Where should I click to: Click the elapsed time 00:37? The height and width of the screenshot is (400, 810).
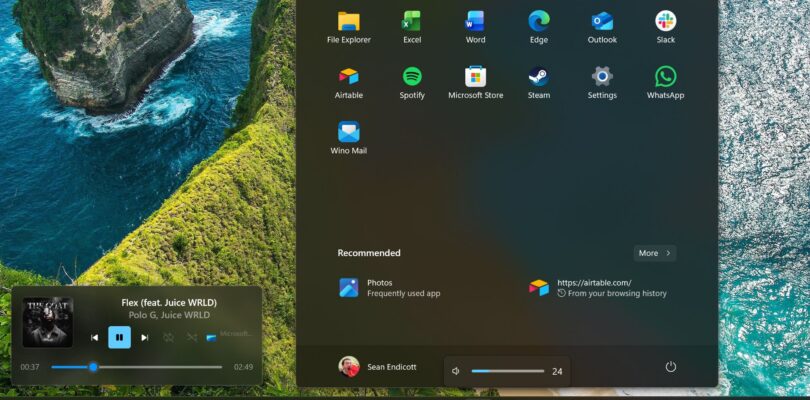pyautogui.click(x=30, y=367)
